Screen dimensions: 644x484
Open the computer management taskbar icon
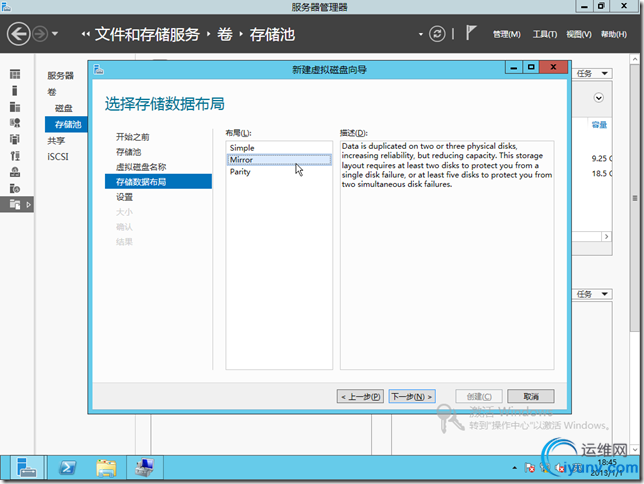[x=145, y=468]
